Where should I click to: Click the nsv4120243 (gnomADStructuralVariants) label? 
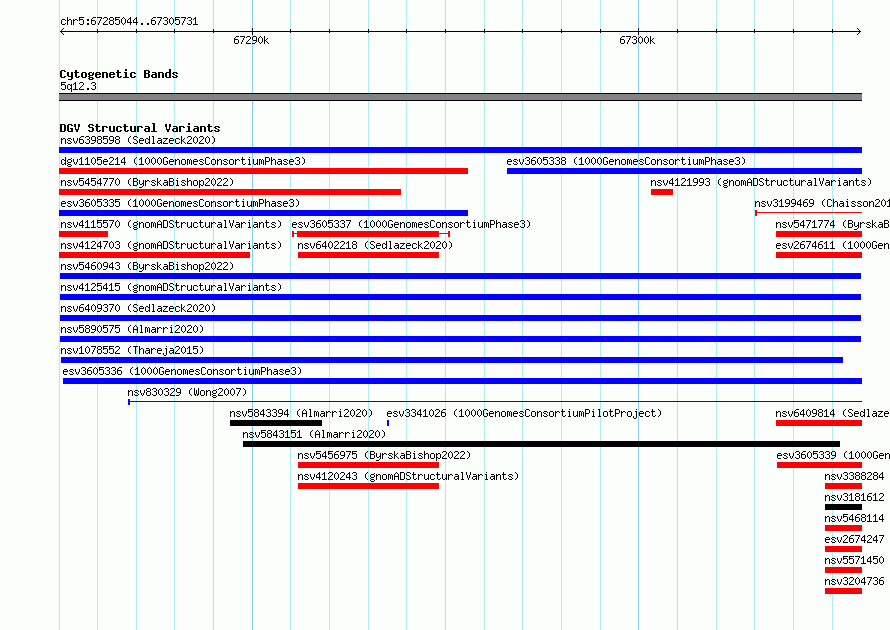408,476
